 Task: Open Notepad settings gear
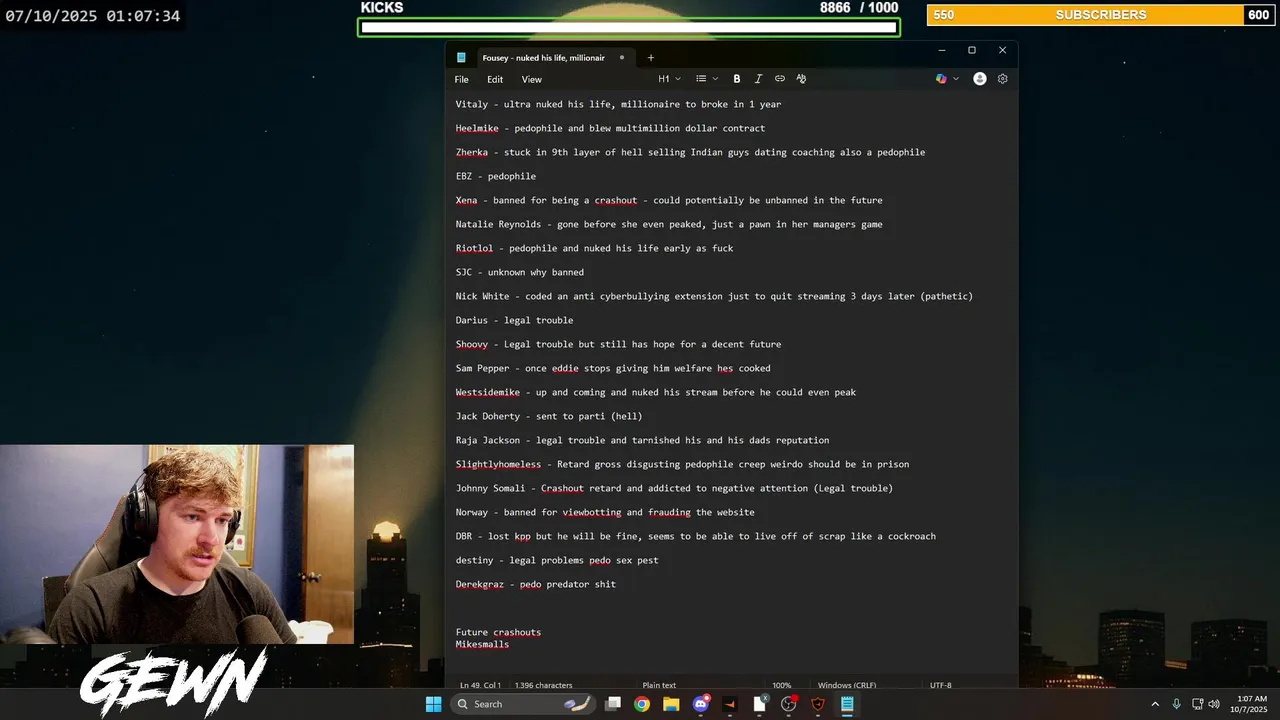coord(1002,79)
